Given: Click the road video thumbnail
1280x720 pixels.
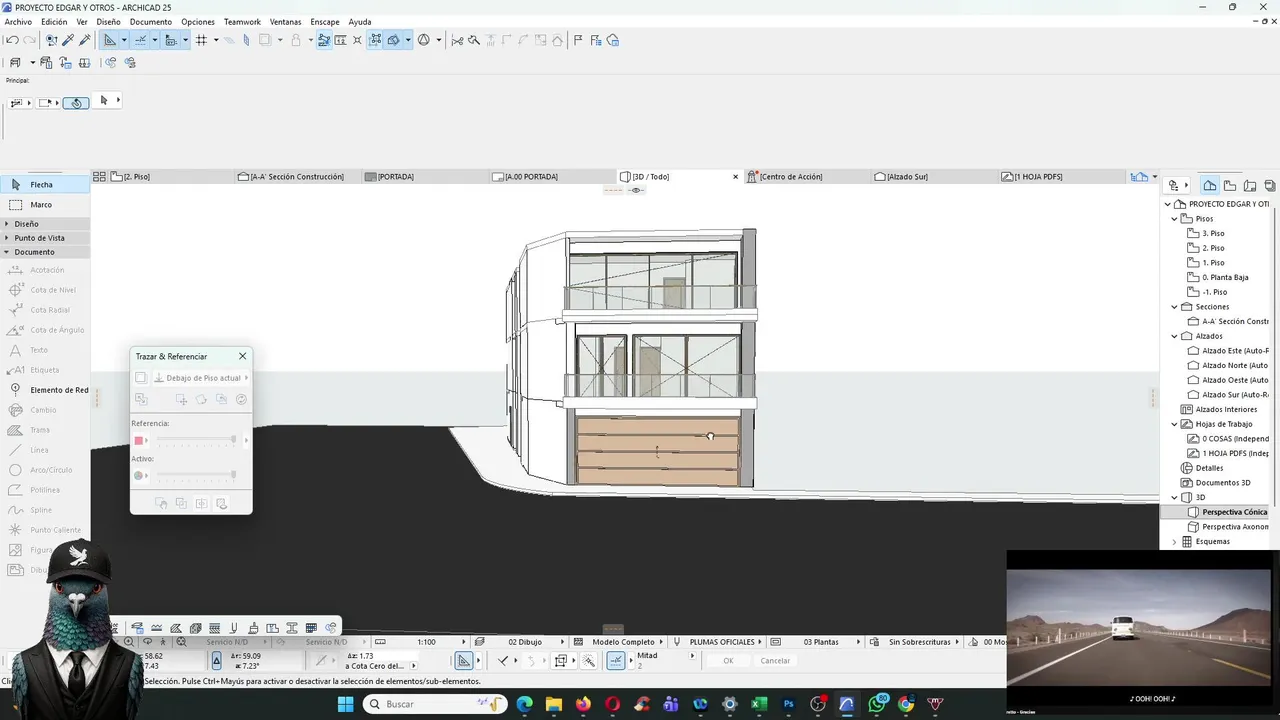Looking at the screenshot, I should 1140,626.
